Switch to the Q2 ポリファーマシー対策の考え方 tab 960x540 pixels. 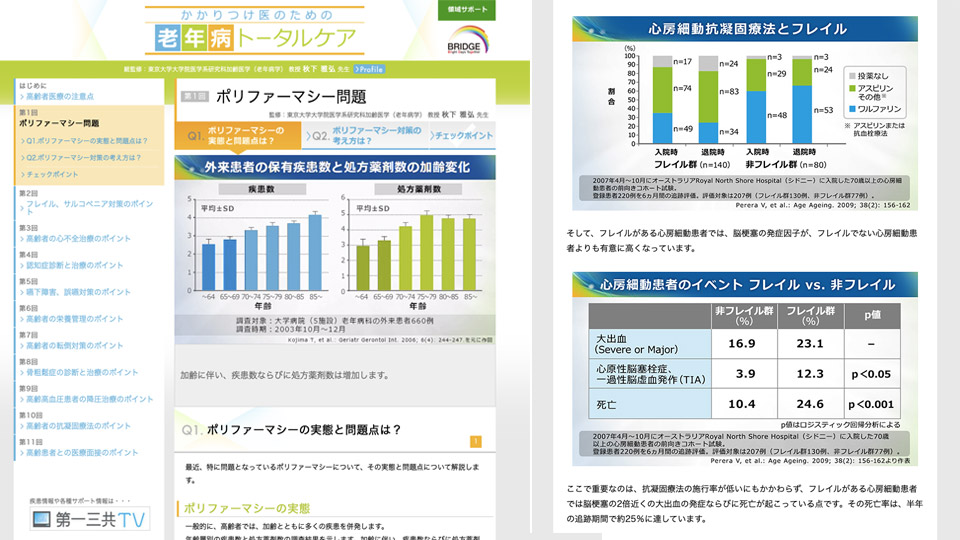click(363, 135)
